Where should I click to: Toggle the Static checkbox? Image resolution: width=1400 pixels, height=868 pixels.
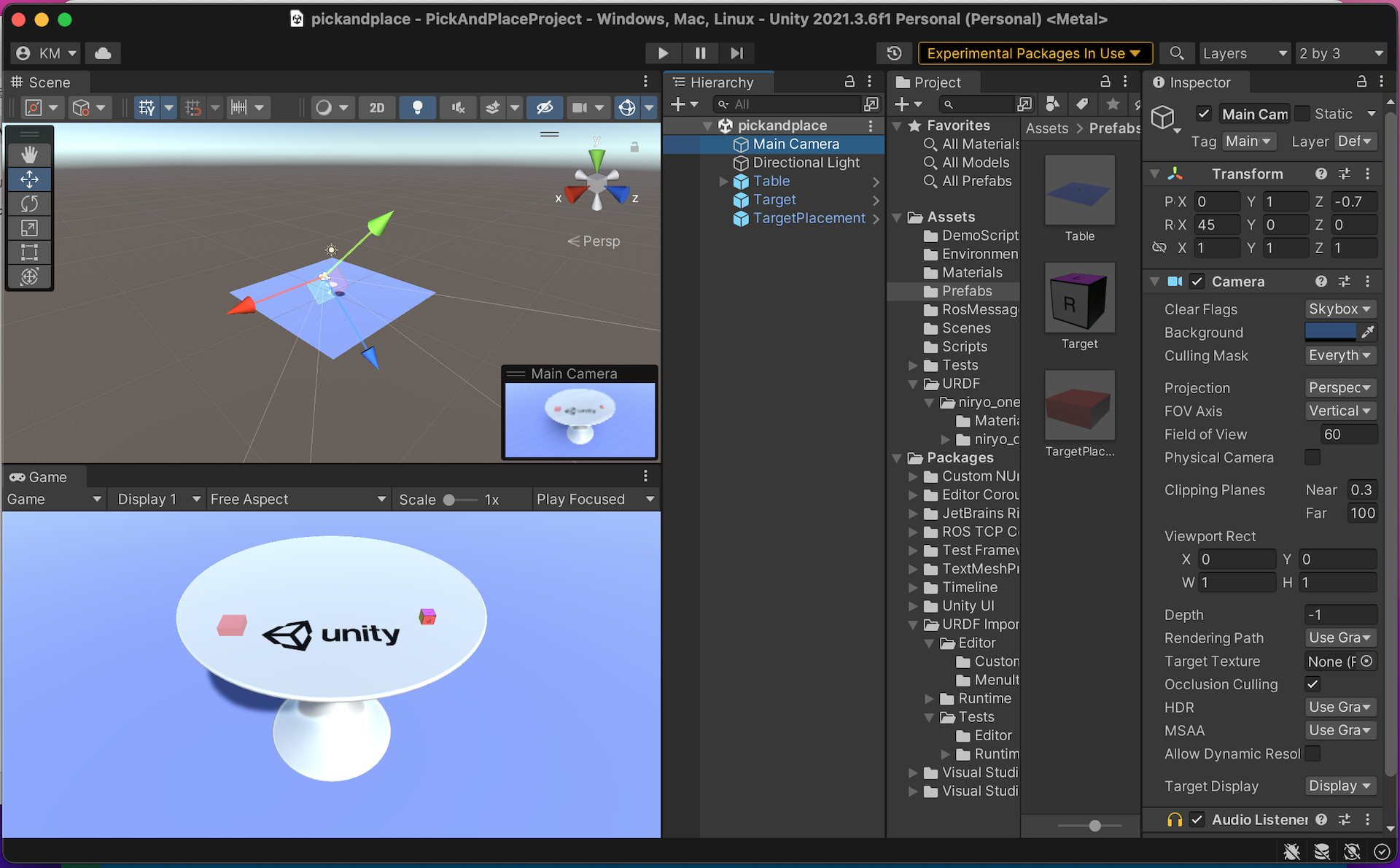point(1302,114)
